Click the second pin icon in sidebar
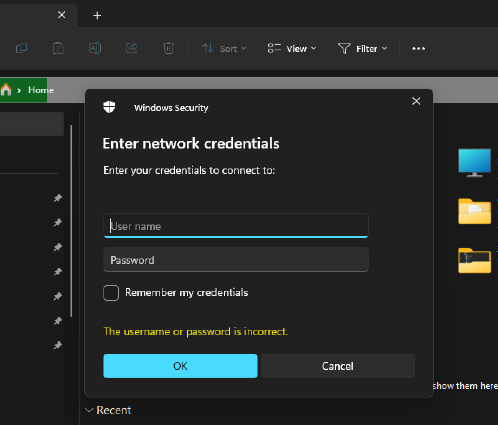498x425 pixels. click(58, 222)
